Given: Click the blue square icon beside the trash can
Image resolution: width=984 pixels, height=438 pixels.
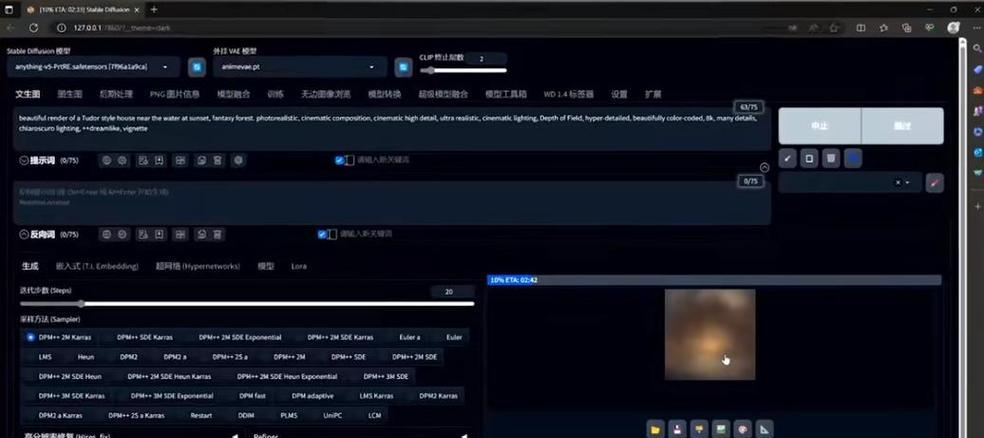Looking at the screenshot, I should click(852, 159).
